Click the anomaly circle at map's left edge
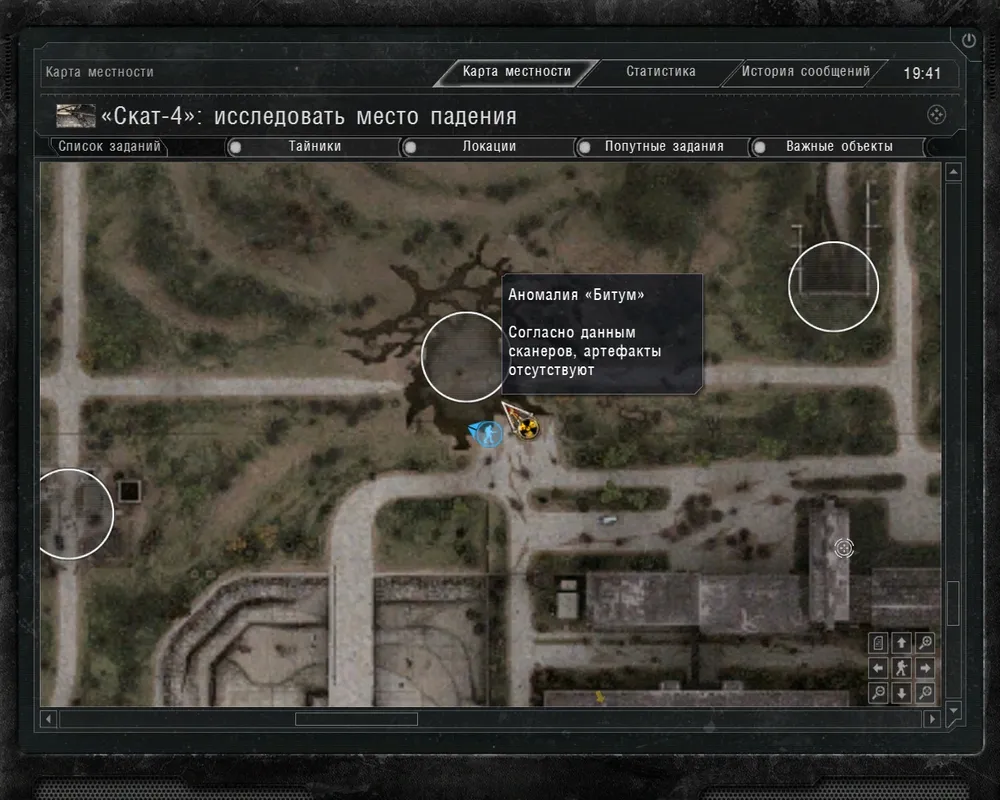 tap(75, 514)
